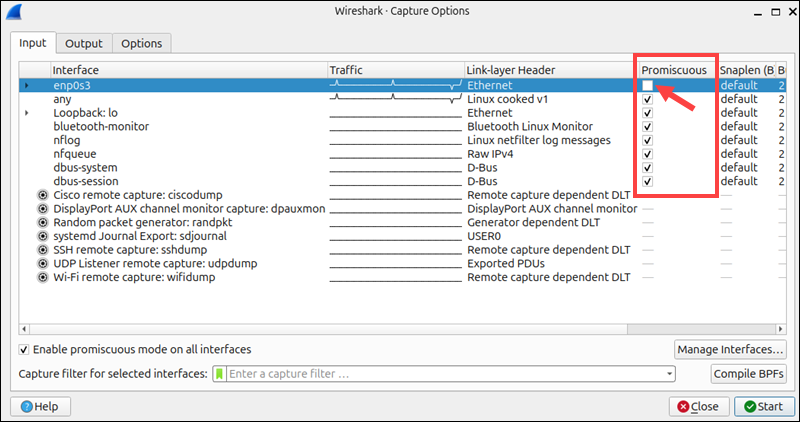Uncheck promiscuous for dbus-session
Image resolution: width=800 pixels, height=422 pixels.
(x=647, y=181)
